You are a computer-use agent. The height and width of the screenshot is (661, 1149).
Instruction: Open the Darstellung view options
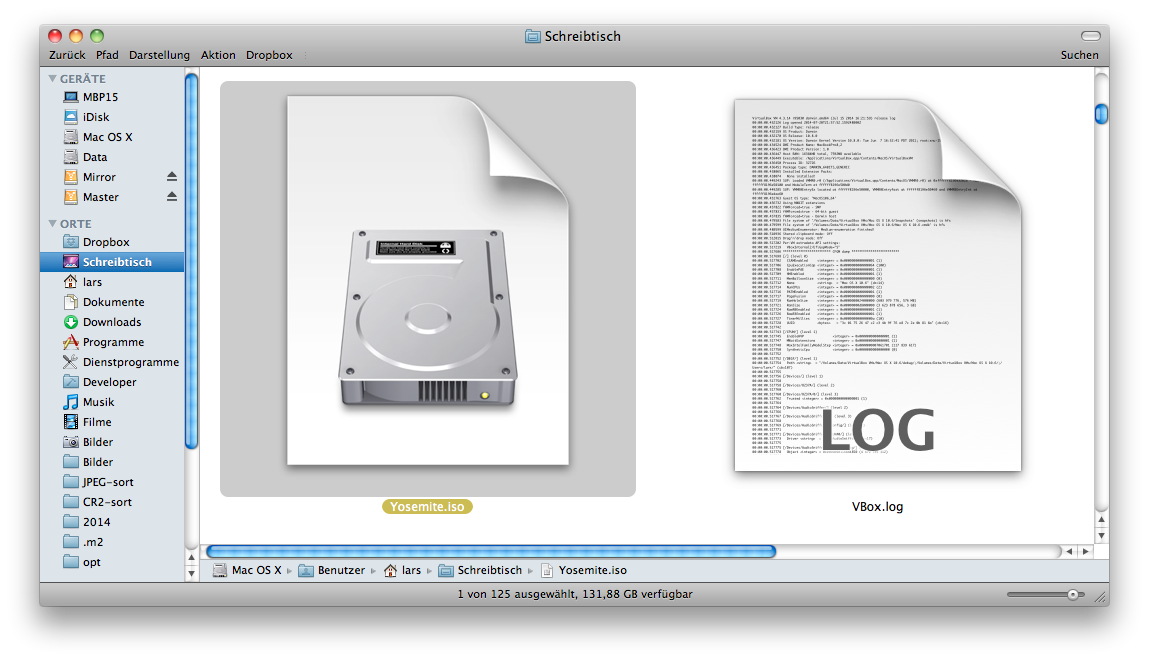(159, 55)
